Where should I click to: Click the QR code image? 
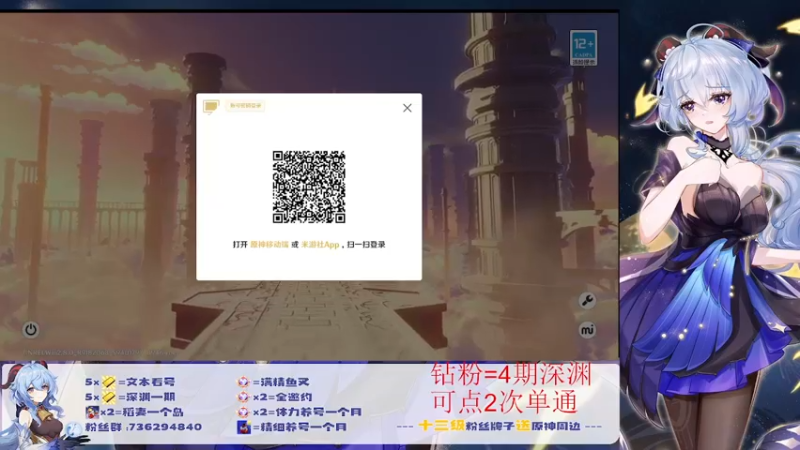(x=309, y=187)
